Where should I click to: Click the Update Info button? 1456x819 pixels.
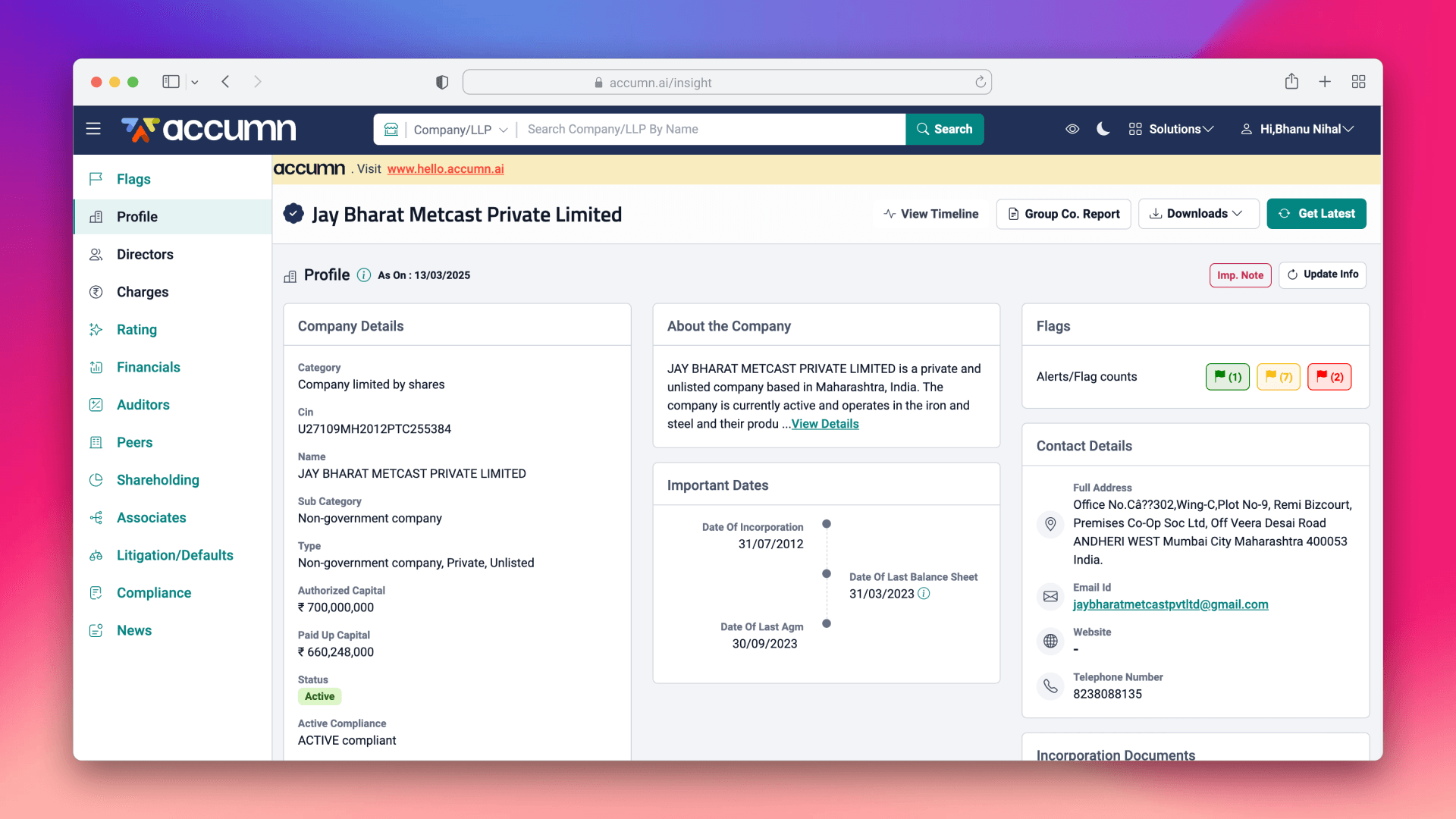[1323, 275]
